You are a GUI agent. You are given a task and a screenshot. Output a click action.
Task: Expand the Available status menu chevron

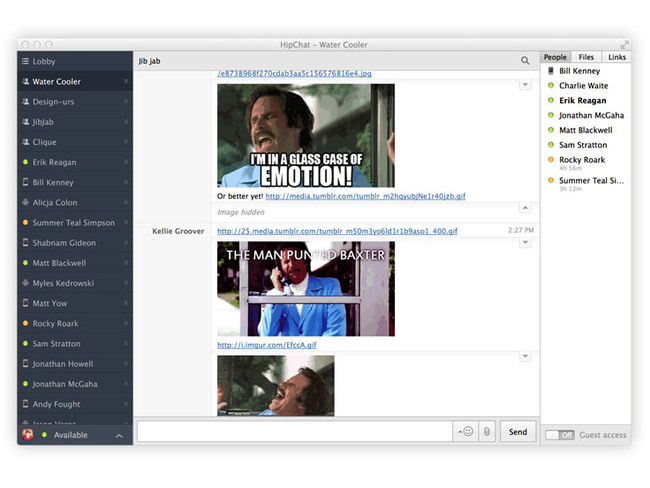[119, 436]
